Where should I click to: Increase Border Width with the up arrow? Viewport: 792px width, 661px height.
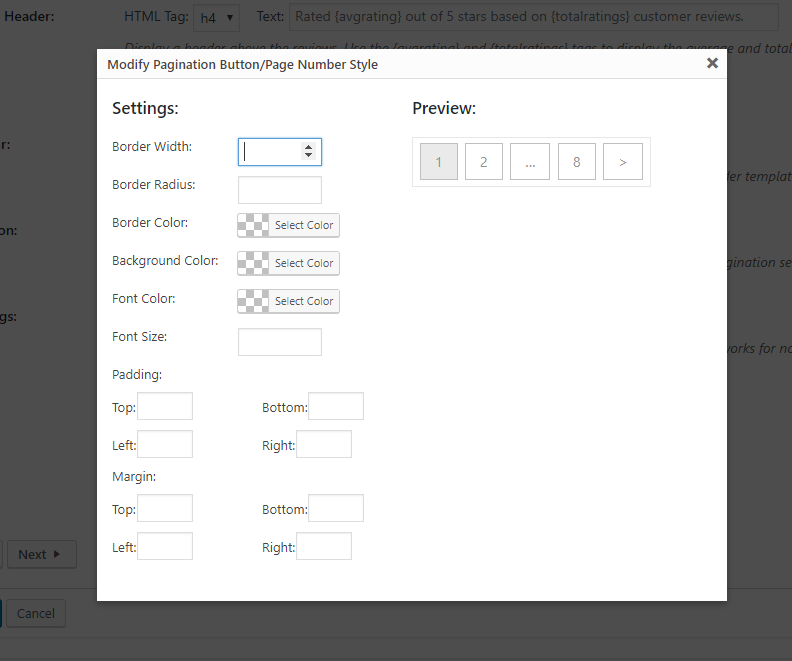pos(308,147)
